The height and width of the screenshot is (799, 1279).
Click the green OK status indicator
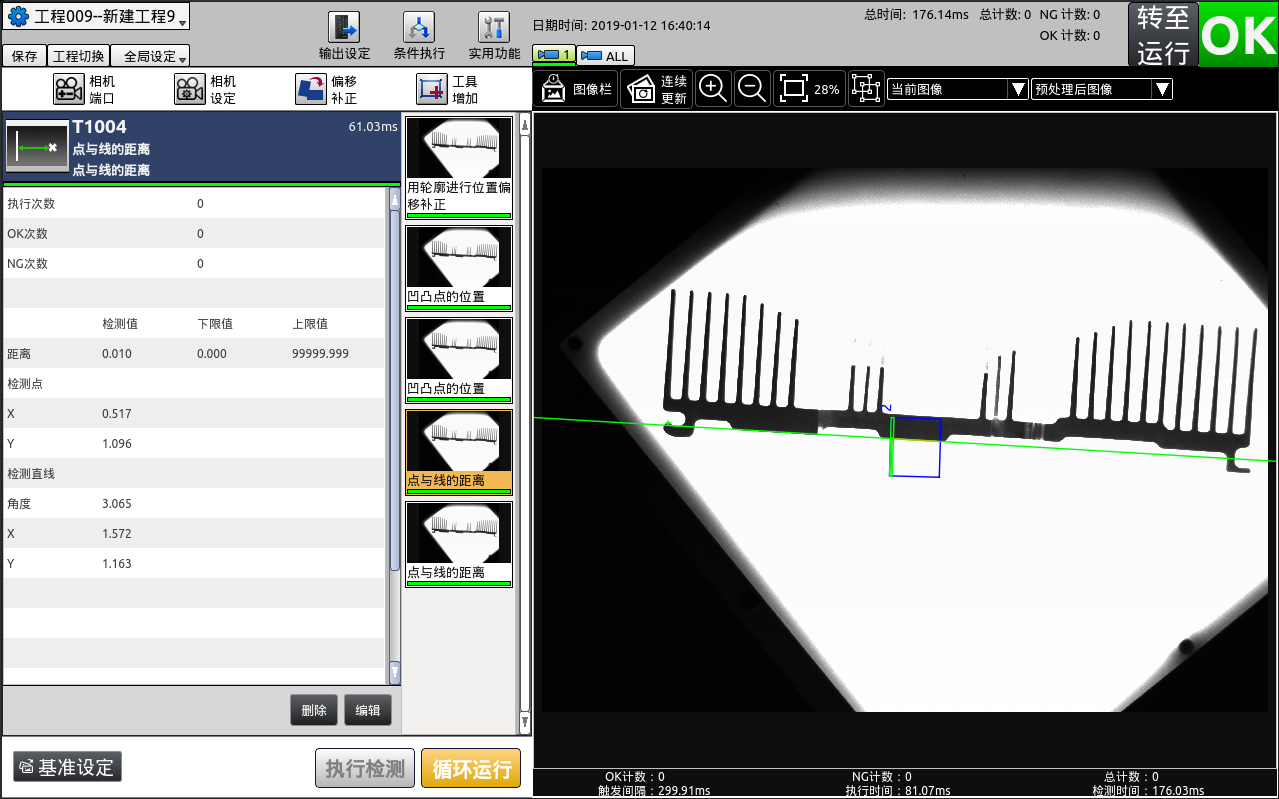coord(1238,35)
